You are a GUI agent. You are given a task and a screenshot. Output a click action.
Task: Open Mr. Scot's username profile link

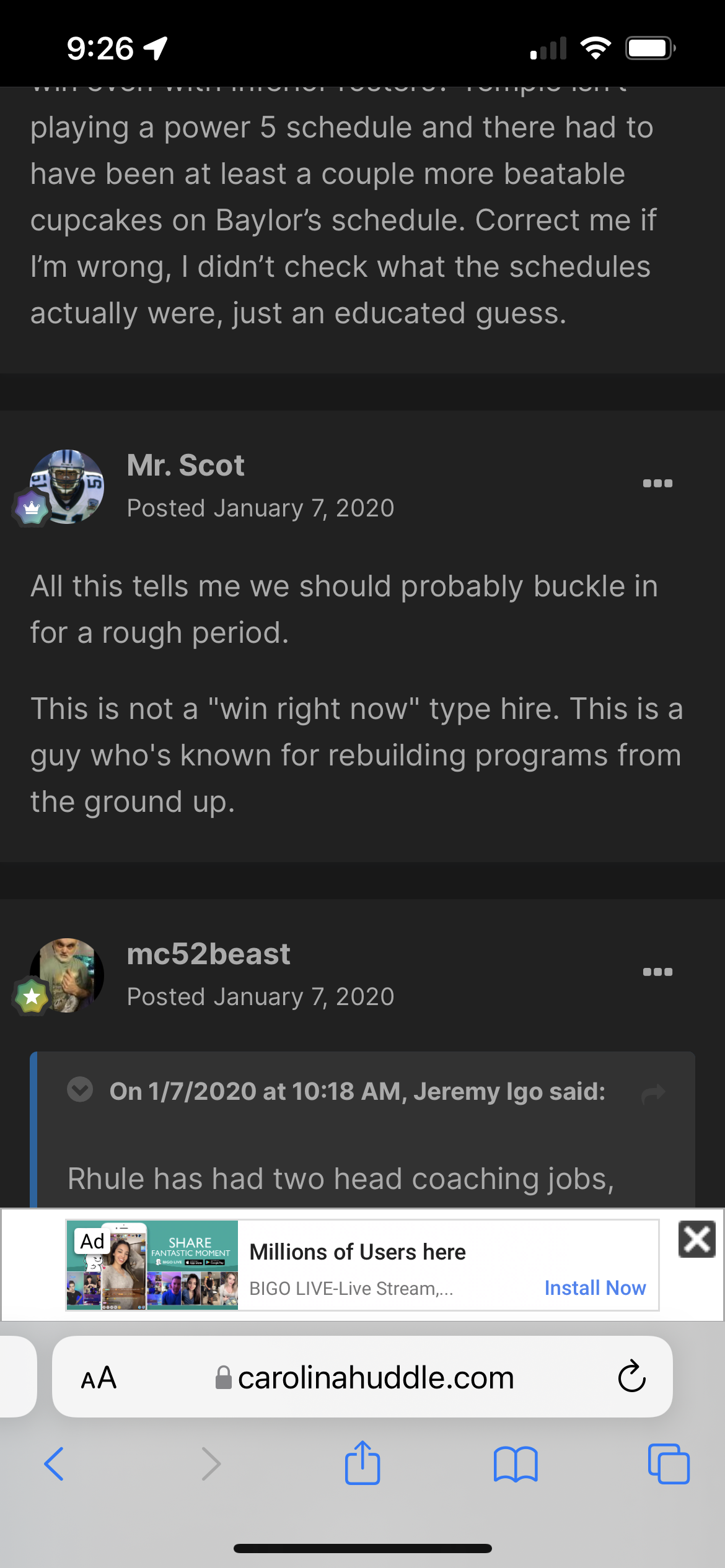(186, 465)
